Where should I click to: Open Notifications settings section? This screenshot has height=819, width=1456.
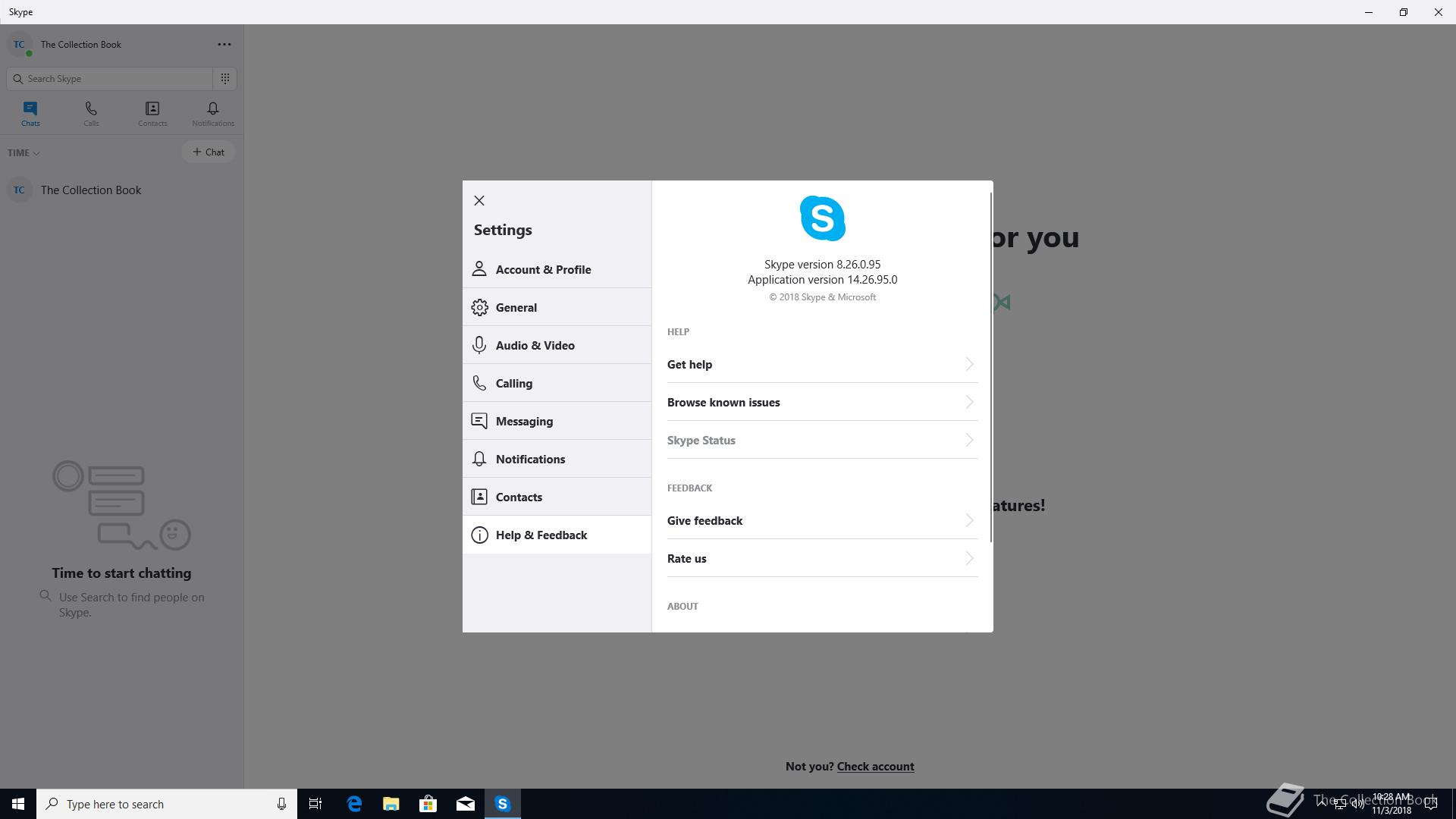coord(557,459)
